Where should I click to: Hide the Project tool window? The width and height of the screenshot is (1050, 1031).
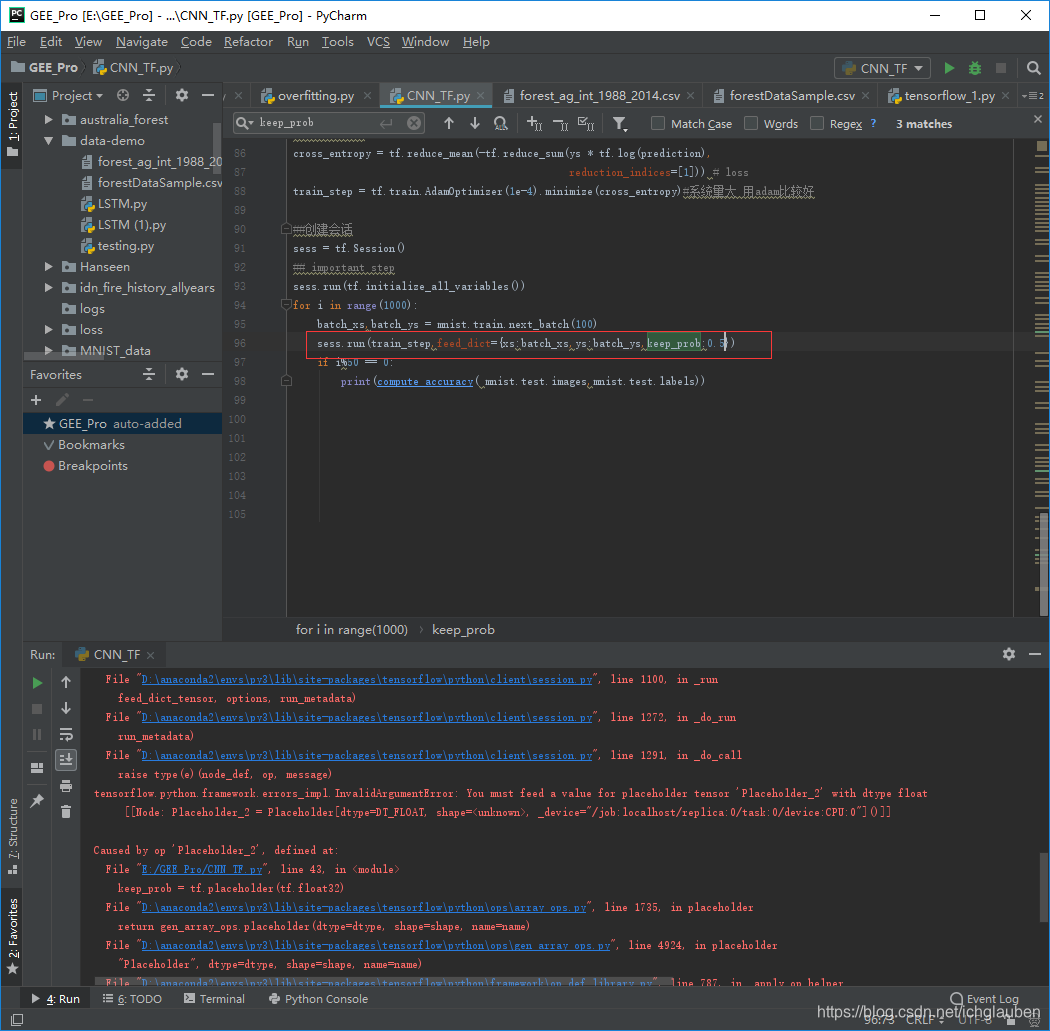point(208,95)
